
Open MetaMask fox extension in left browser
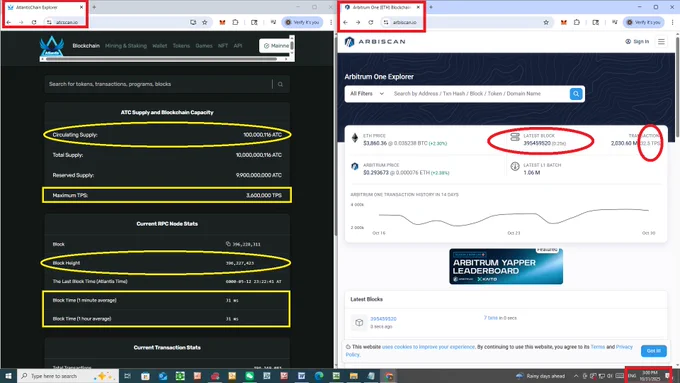(222, 22)
